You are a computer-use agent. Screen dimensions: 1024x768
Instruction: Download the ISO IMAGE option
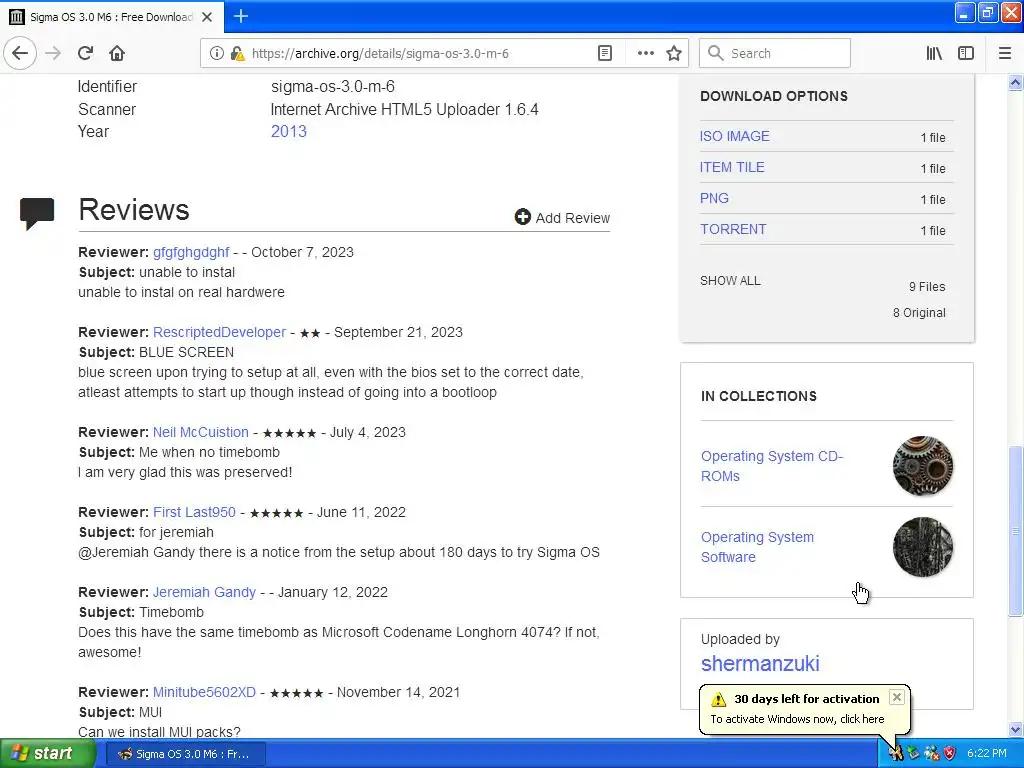tap(735, 136)
